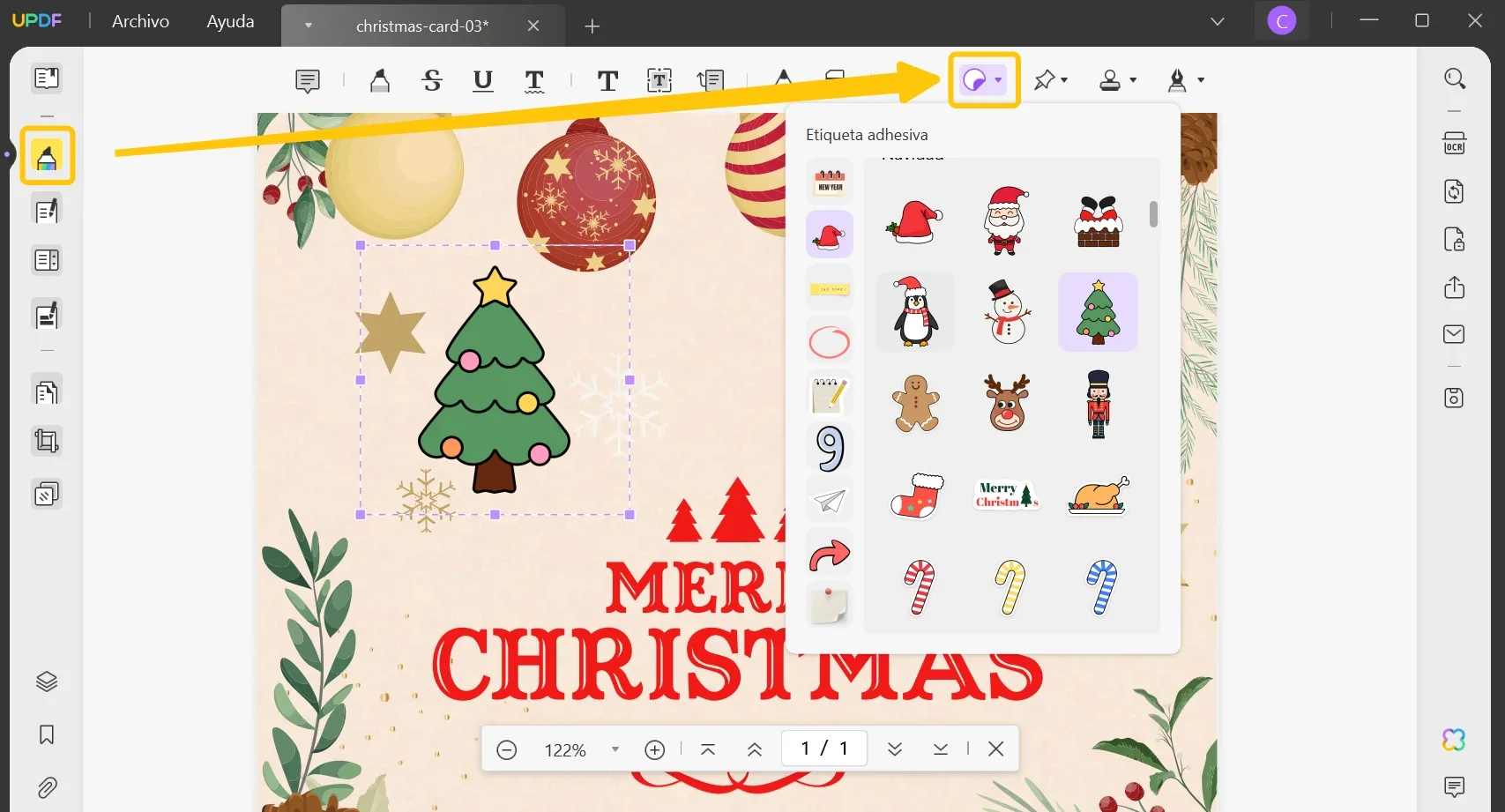Open the Crop pages tool
This screenshot has height=812, width=1505.
coord(47,441)
